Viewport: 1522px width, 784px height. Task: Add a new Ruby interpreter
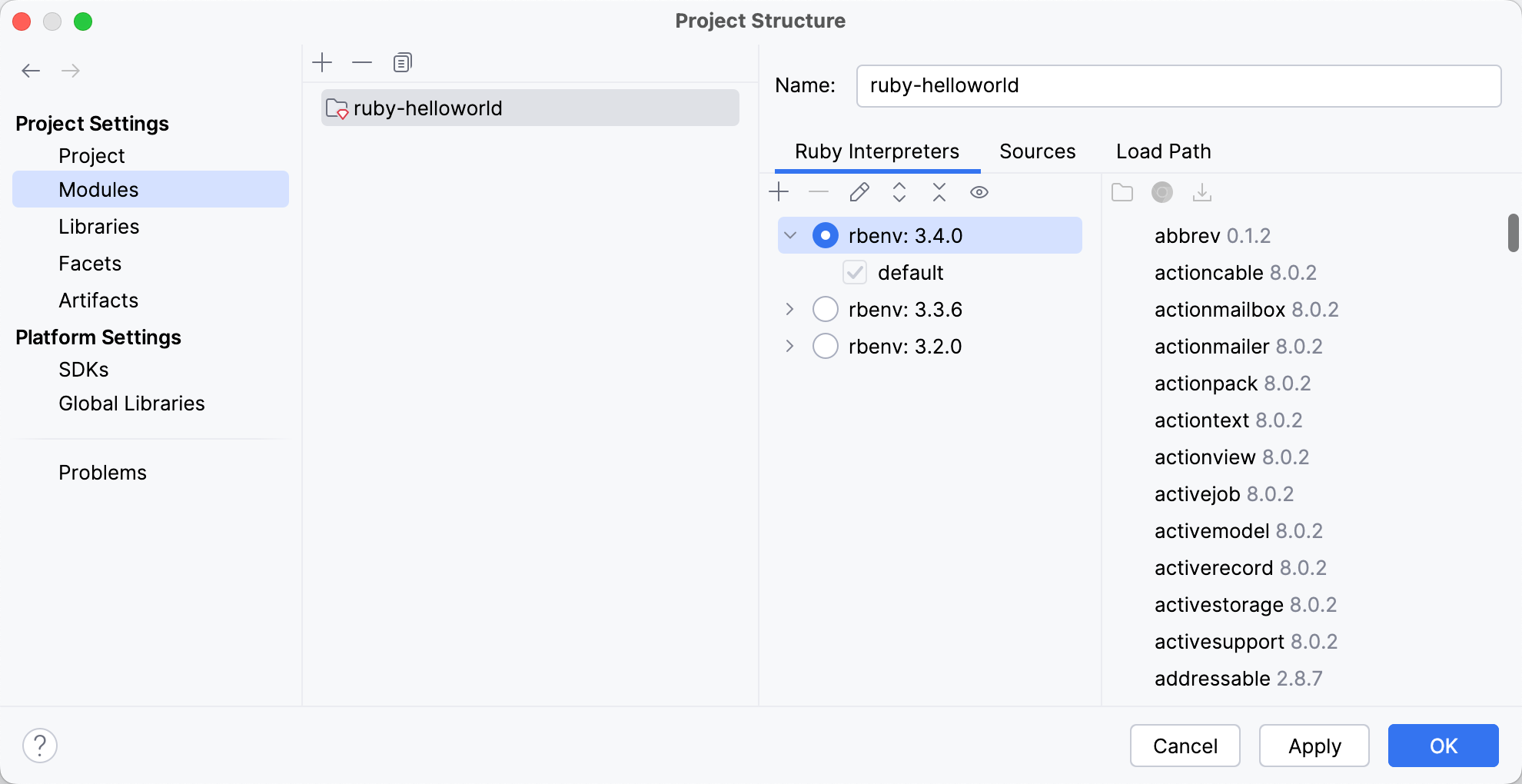pos(779,192)
